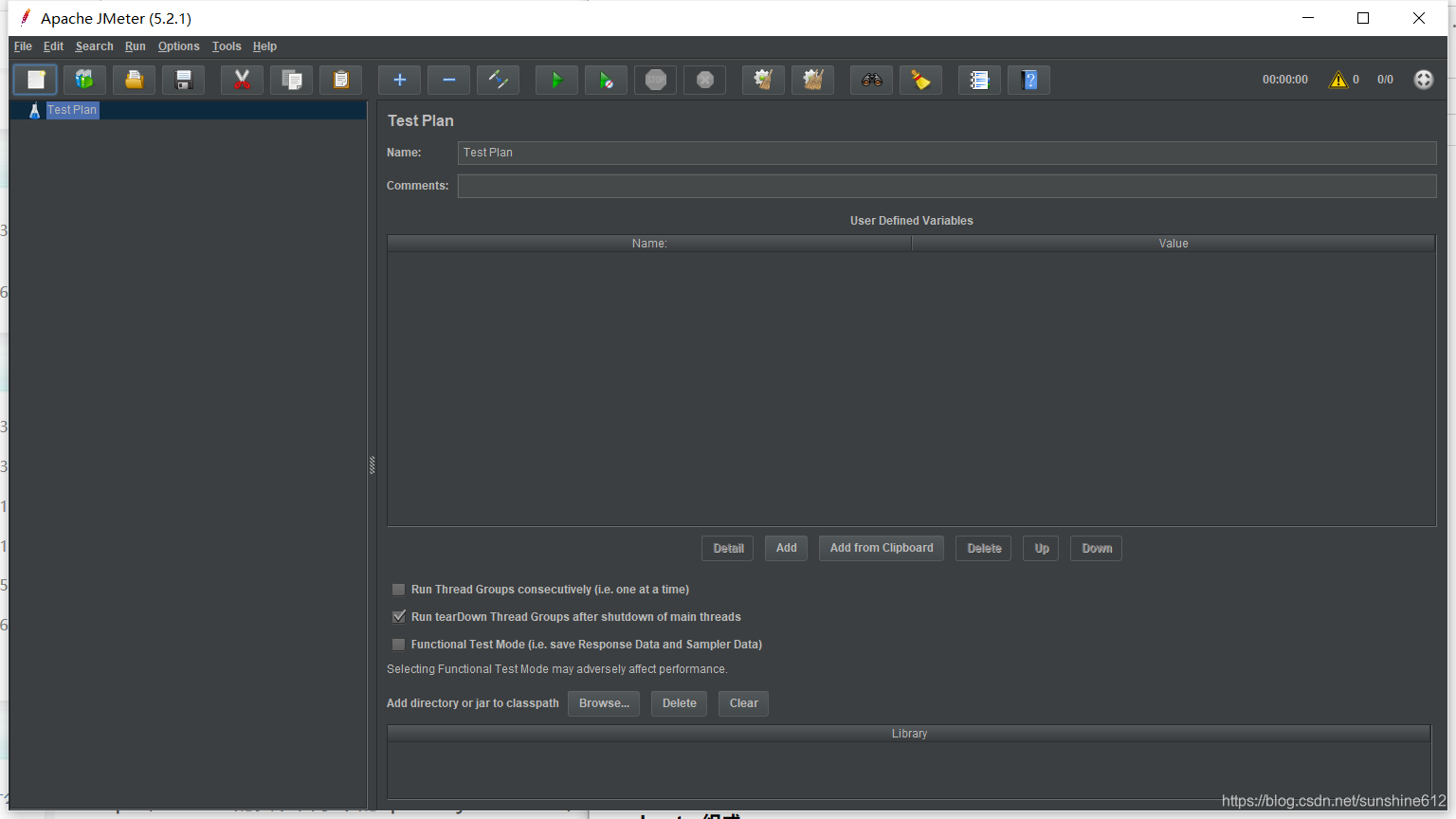Click the Value column header

coord(1174,244)
